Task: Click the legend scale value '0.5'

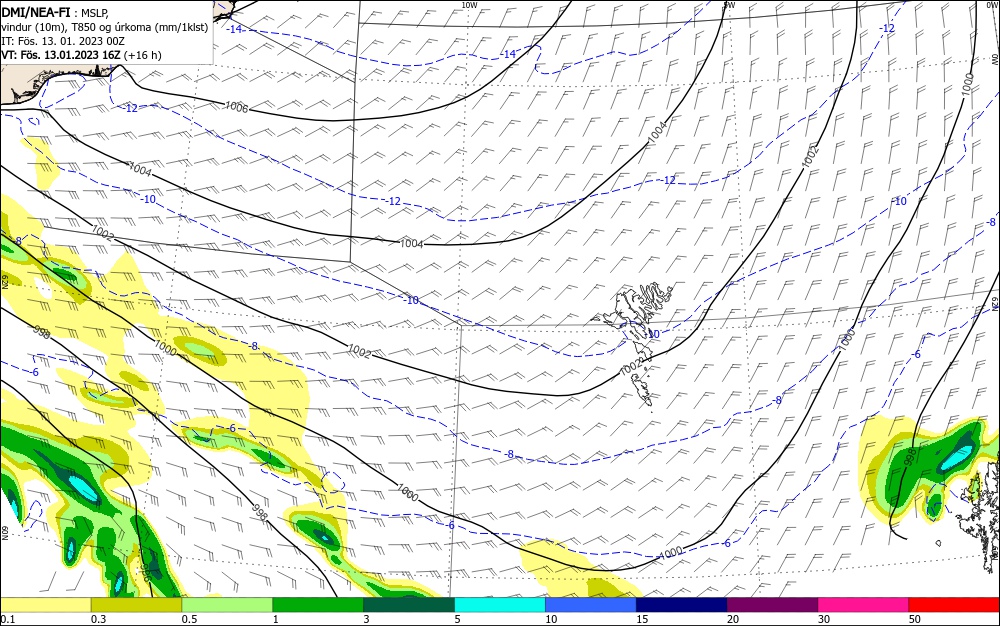Action: pyautogui.click(x=189, y=619)
